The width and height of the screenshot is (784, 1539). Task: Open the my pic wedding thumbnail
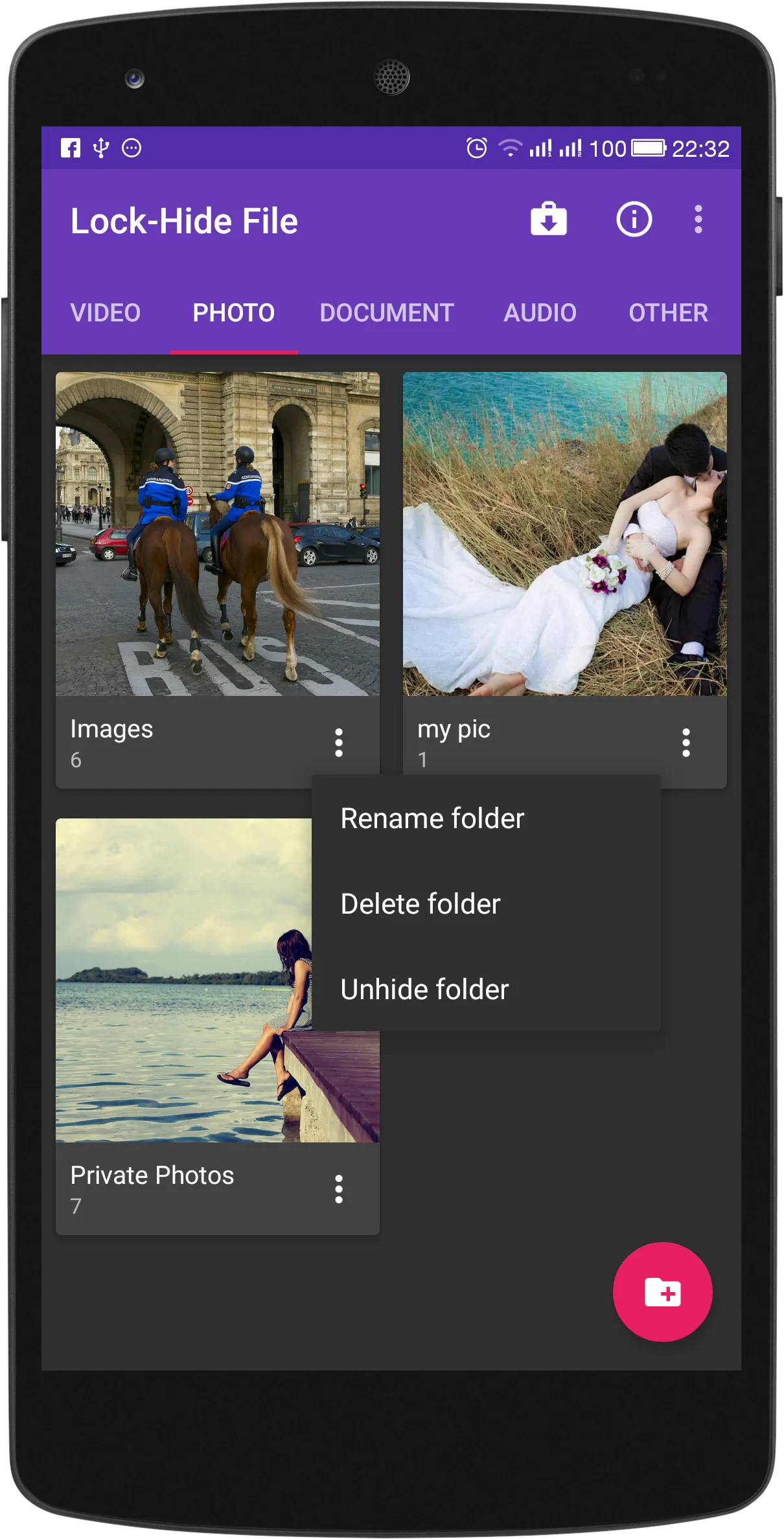tap(565, 534)
